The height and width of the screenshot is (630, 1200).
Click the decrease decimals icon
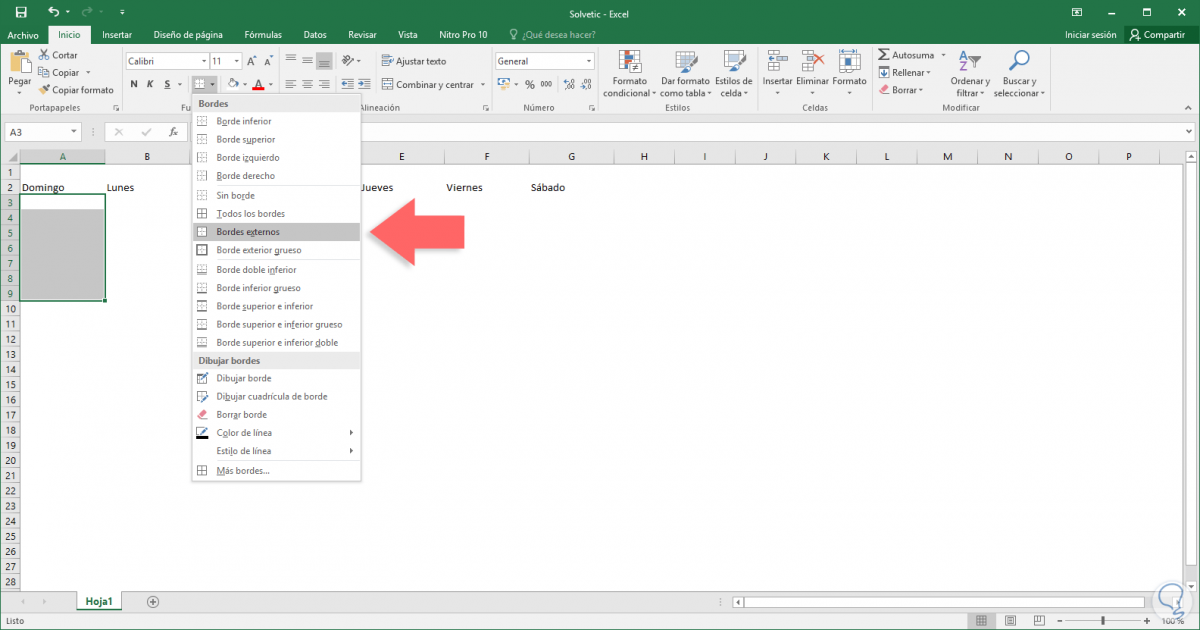(586, 85)
